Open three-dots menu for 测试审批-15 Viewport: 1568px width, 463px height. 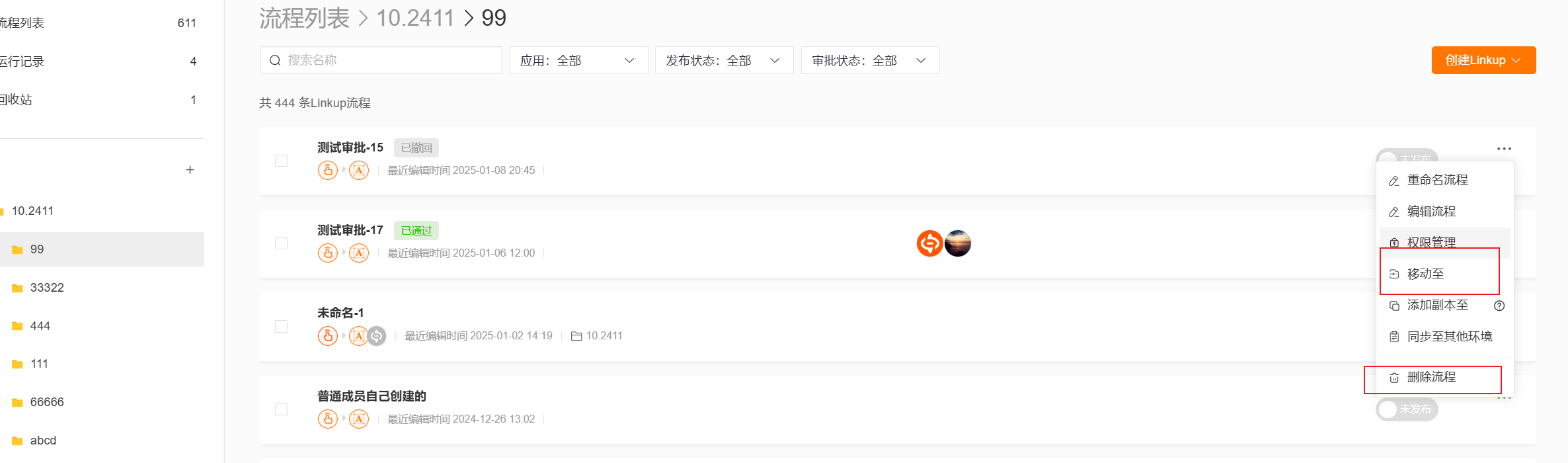(1504, 149)
